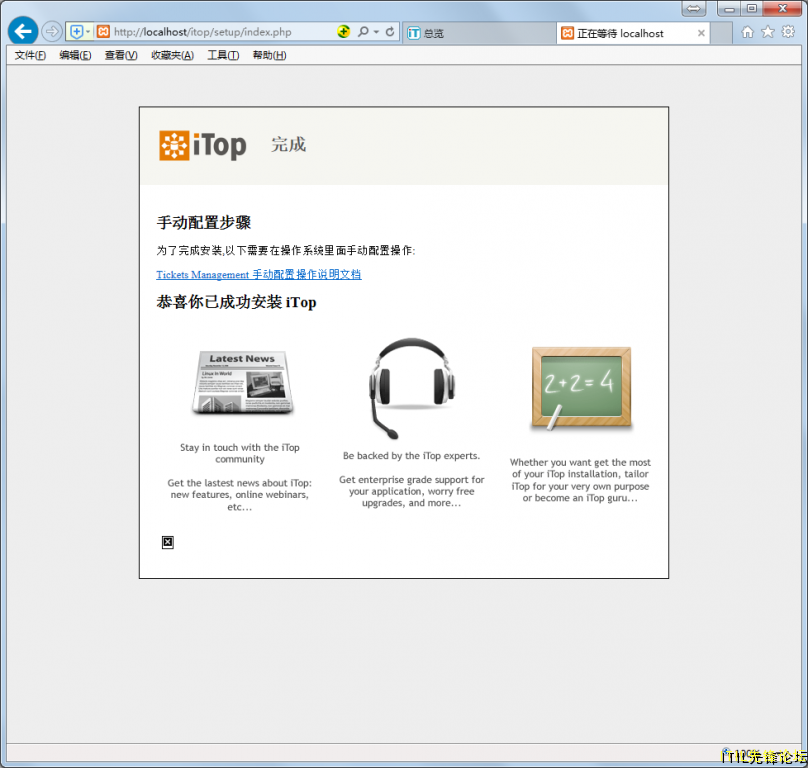Switch to the 总览 tab
The image size is (808, 768).
[x=479, y=34]
